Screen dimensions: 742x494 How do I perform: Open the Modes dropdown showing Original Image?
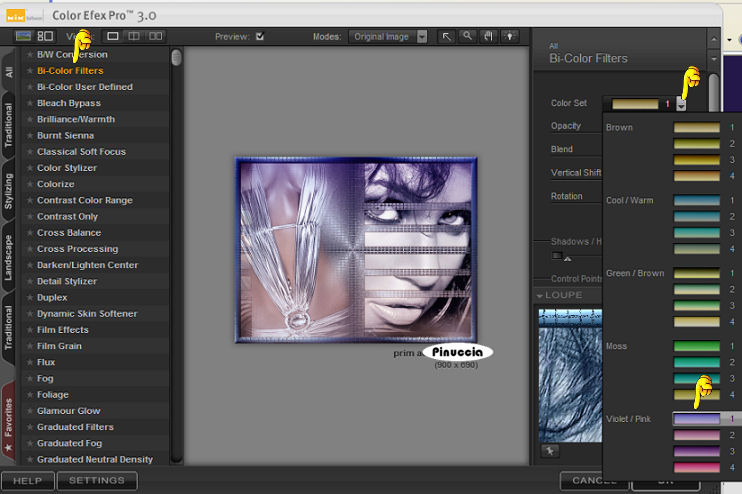(x=388, y=36)
